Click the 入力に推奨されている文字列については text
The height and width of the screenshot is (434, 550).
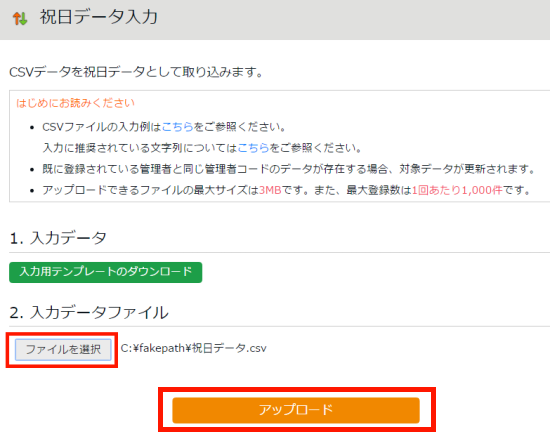(140, 148)
